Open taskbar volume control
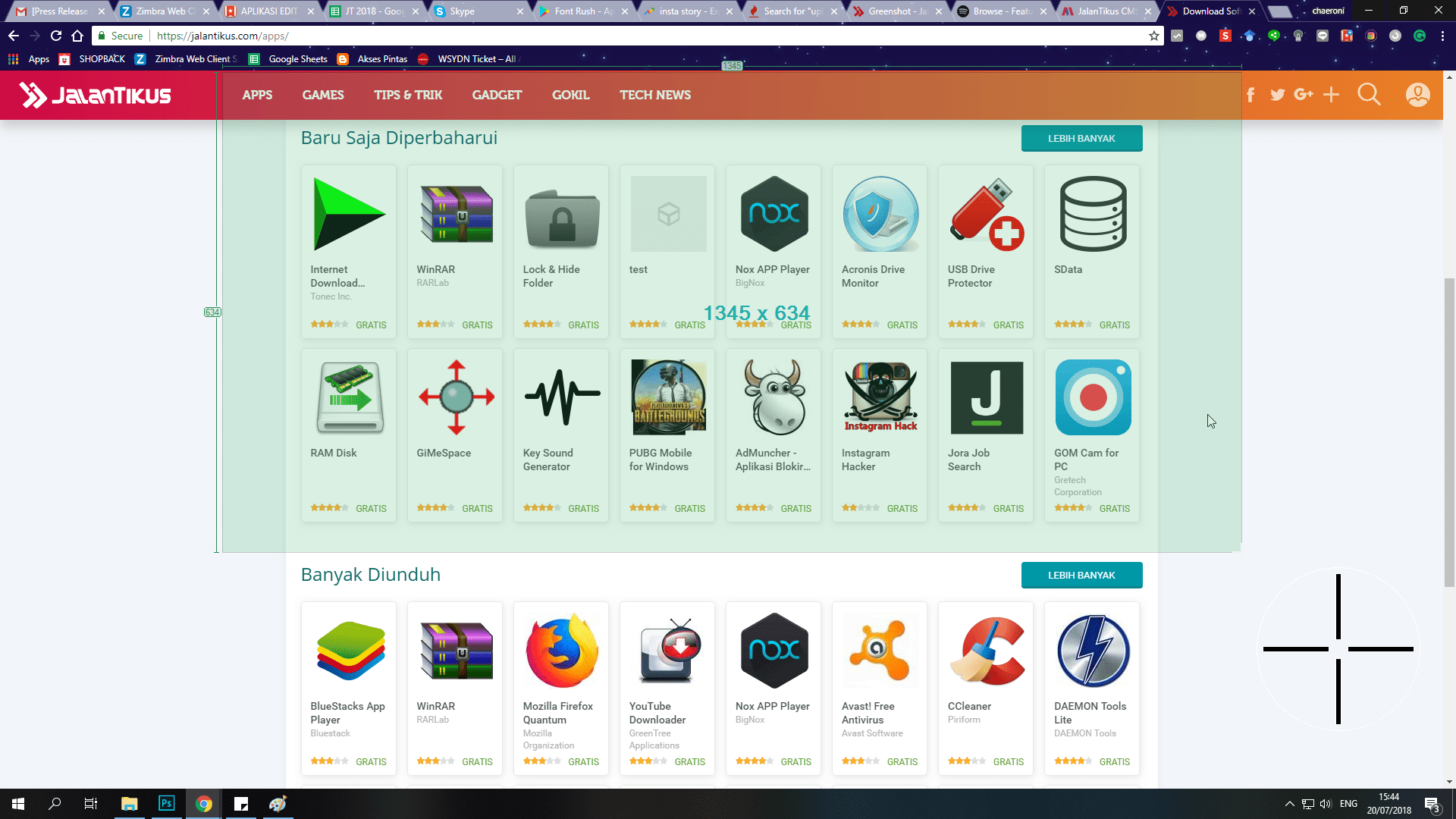The width and height of the screenshot is (1456, 819). click(x=1326, y=804)
